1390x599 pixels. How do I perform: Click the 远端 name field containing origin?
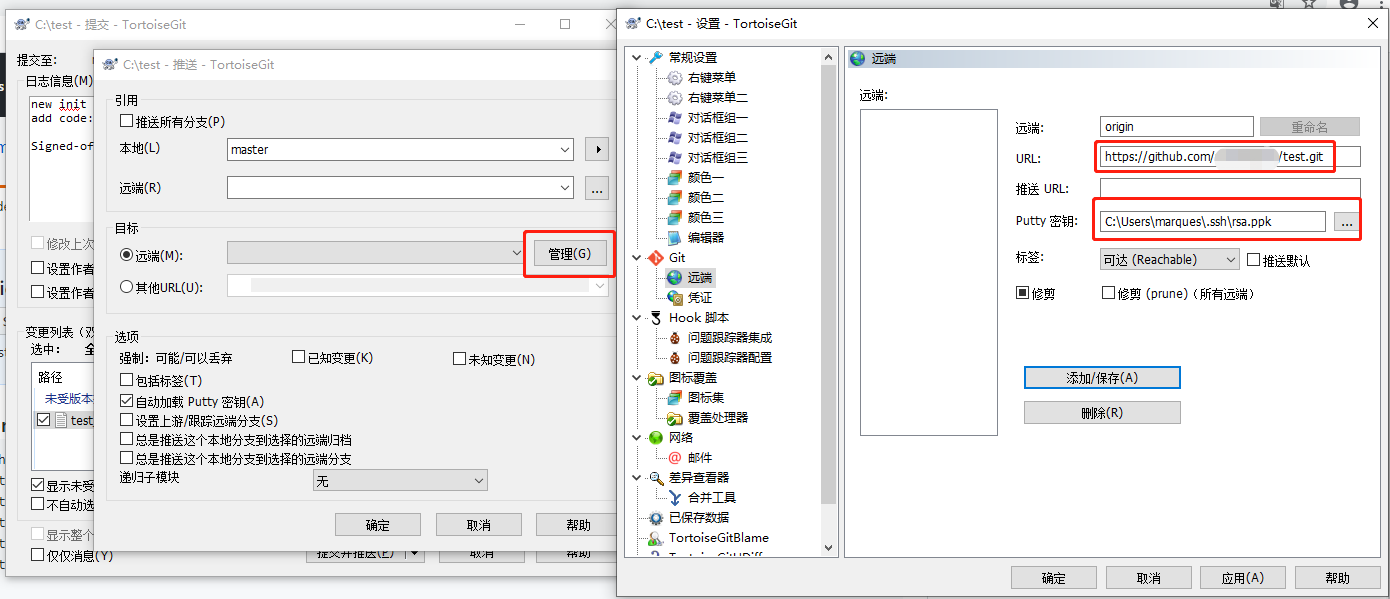point(1176,127)
